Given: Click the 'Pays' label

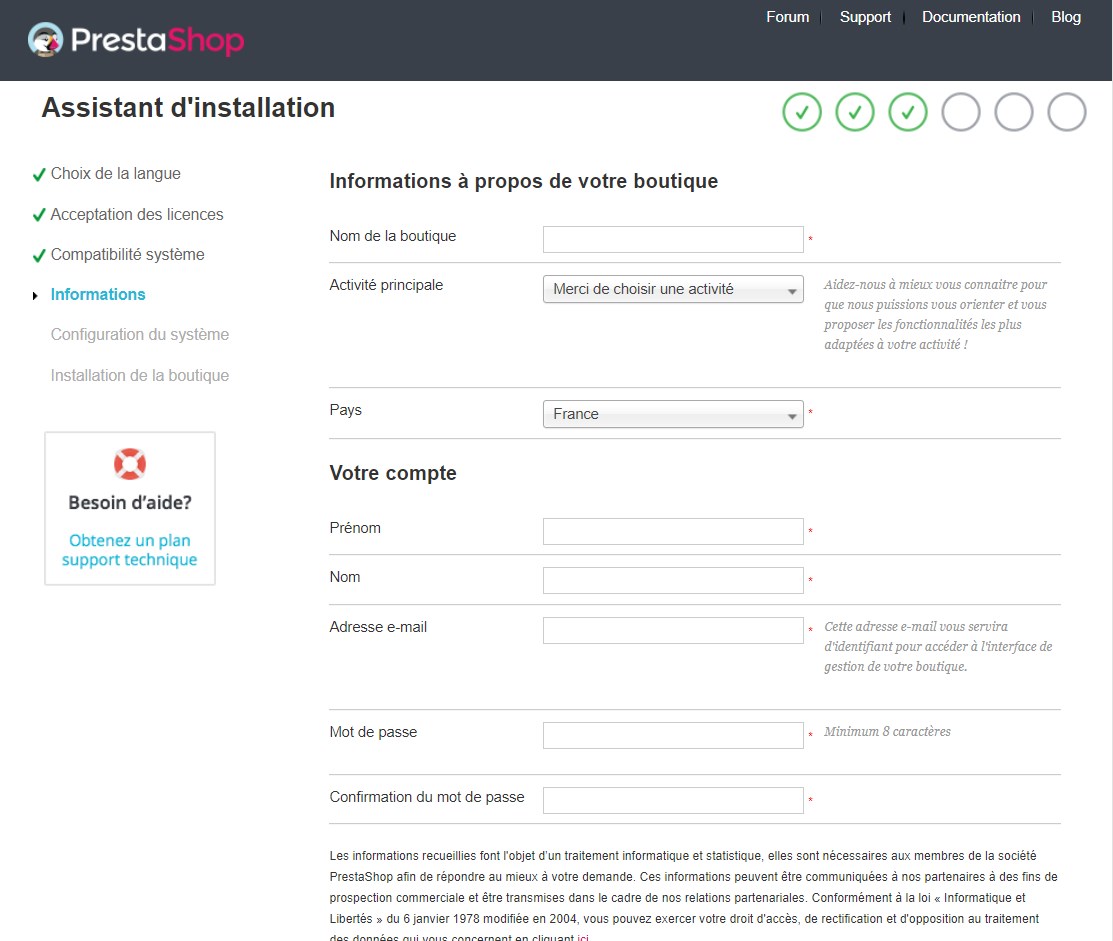Looking at the screenshot, I should (x=346, y=410).
